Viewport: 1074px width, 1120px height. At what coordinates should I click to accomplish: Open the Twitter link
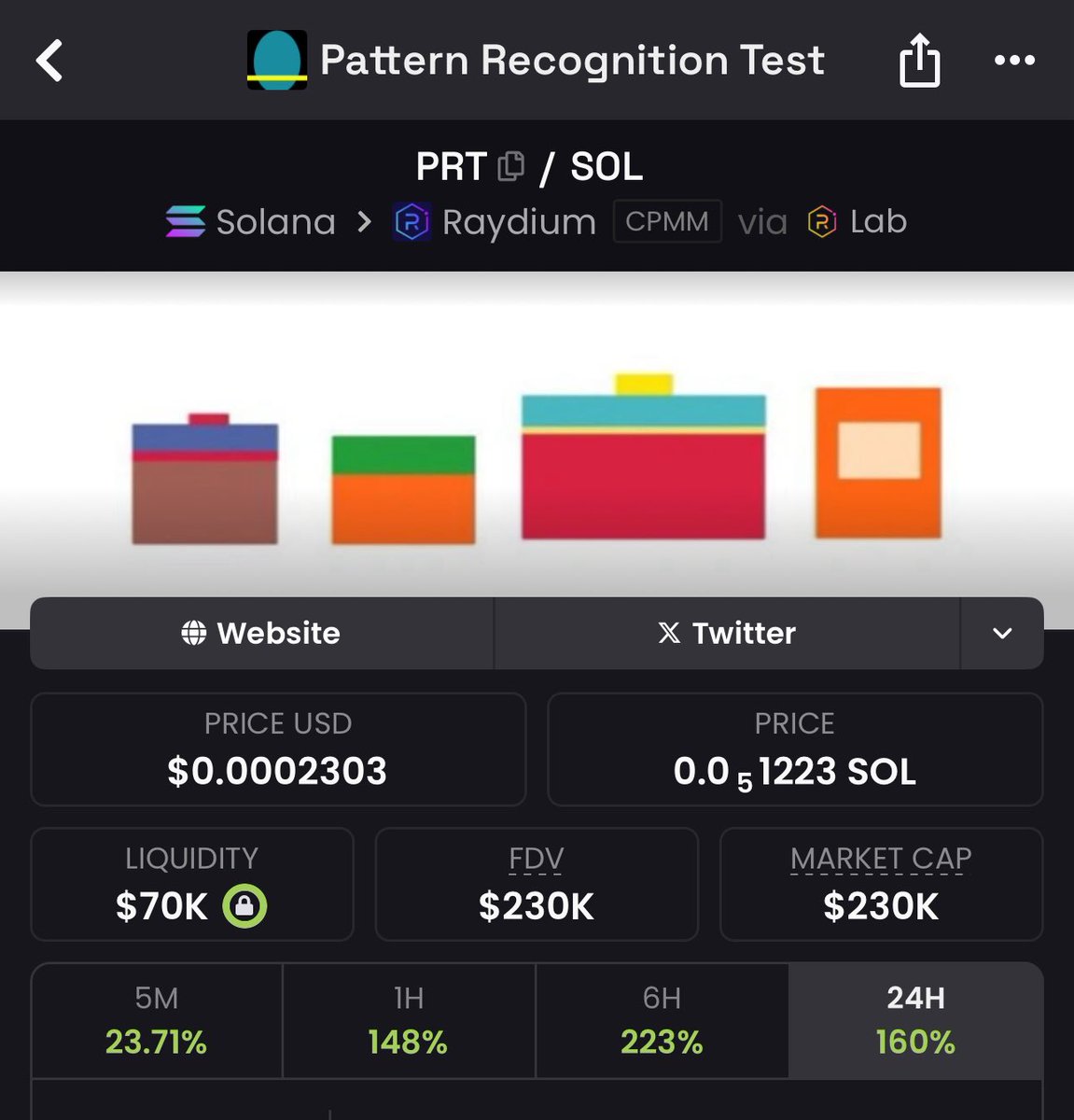tap(727, 633)
